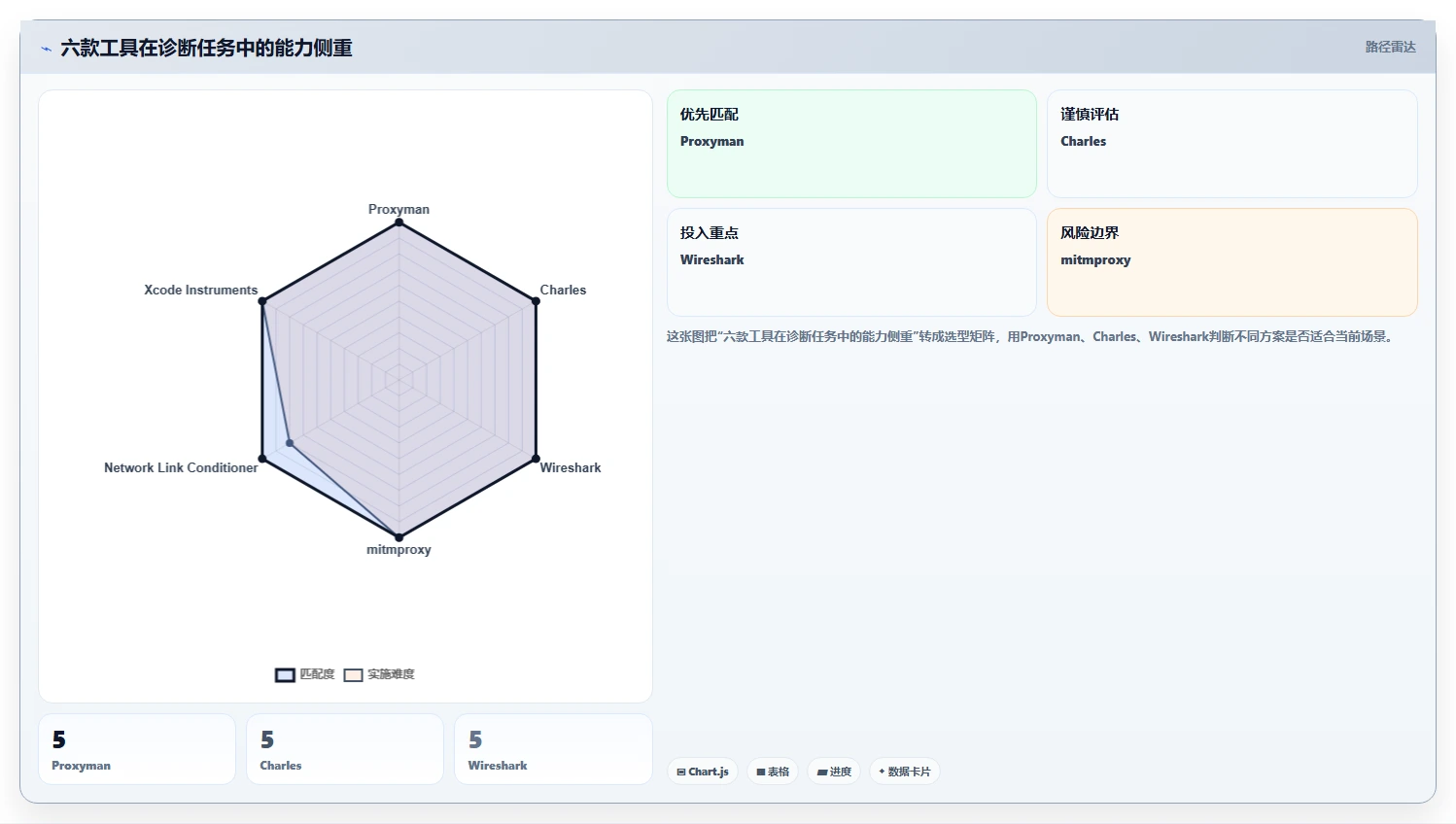Image resolution: width=1456 pixels, height=824 pixels.
Task: Click the Proxyman radar axis label
Action: click(399, 209)
